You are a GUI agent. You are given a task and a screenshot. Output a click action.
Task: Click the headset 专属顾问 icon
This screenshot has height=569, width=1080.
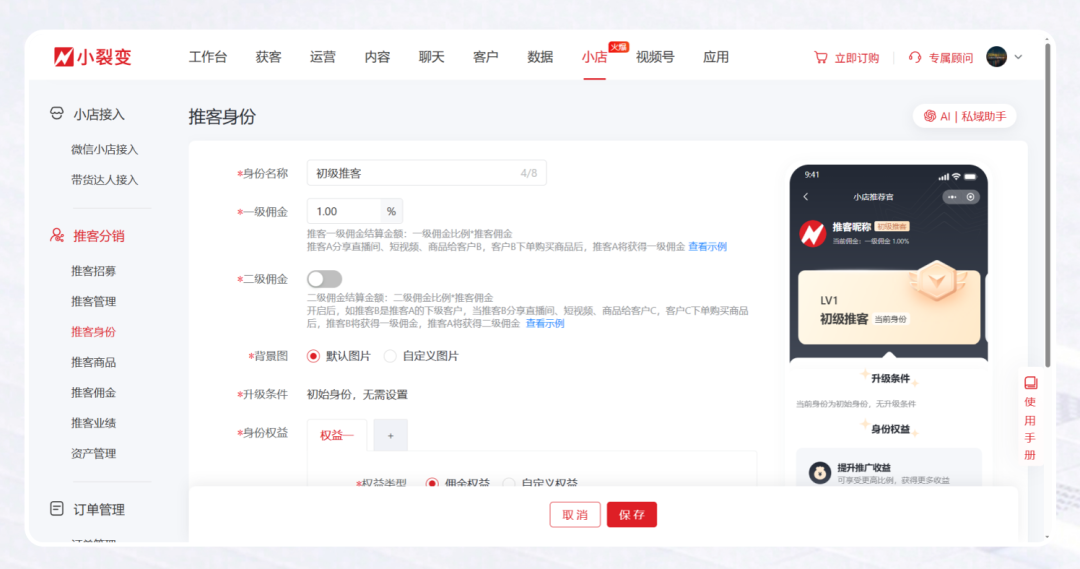pos(915,58)
